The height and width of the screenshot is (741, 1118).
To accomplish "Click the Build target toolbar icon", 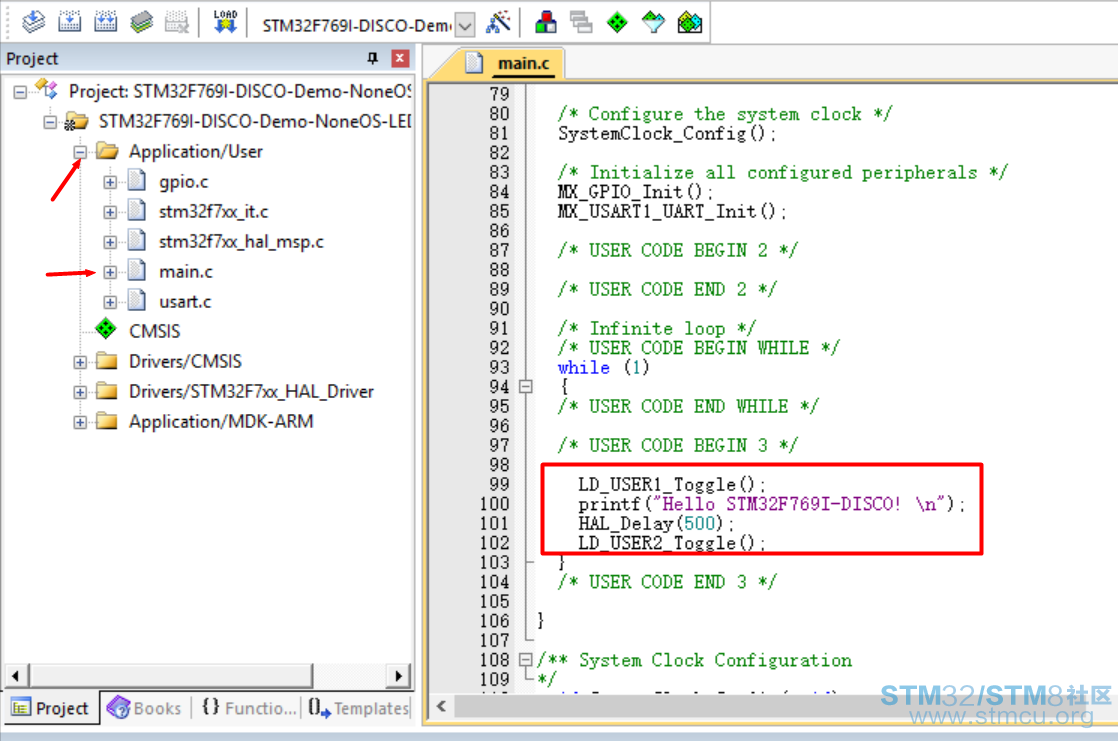I will (x=69, y=22).
